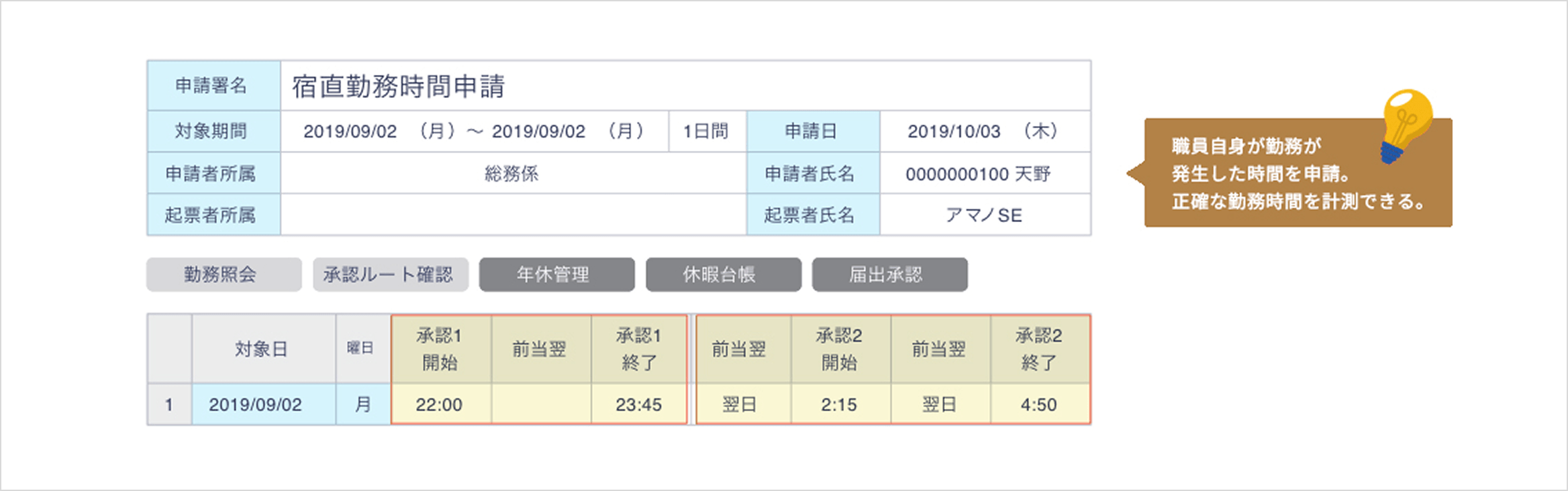Click the 承認1 開始 column header

[441, 349]
